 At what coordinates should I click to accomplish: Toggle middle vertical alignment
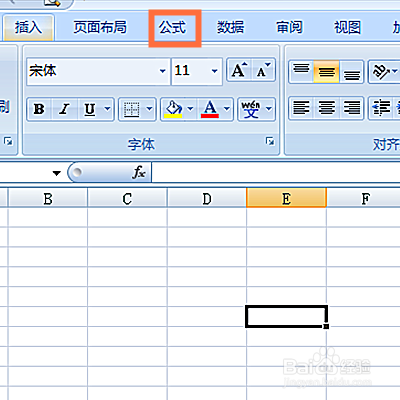click(326, 71)
